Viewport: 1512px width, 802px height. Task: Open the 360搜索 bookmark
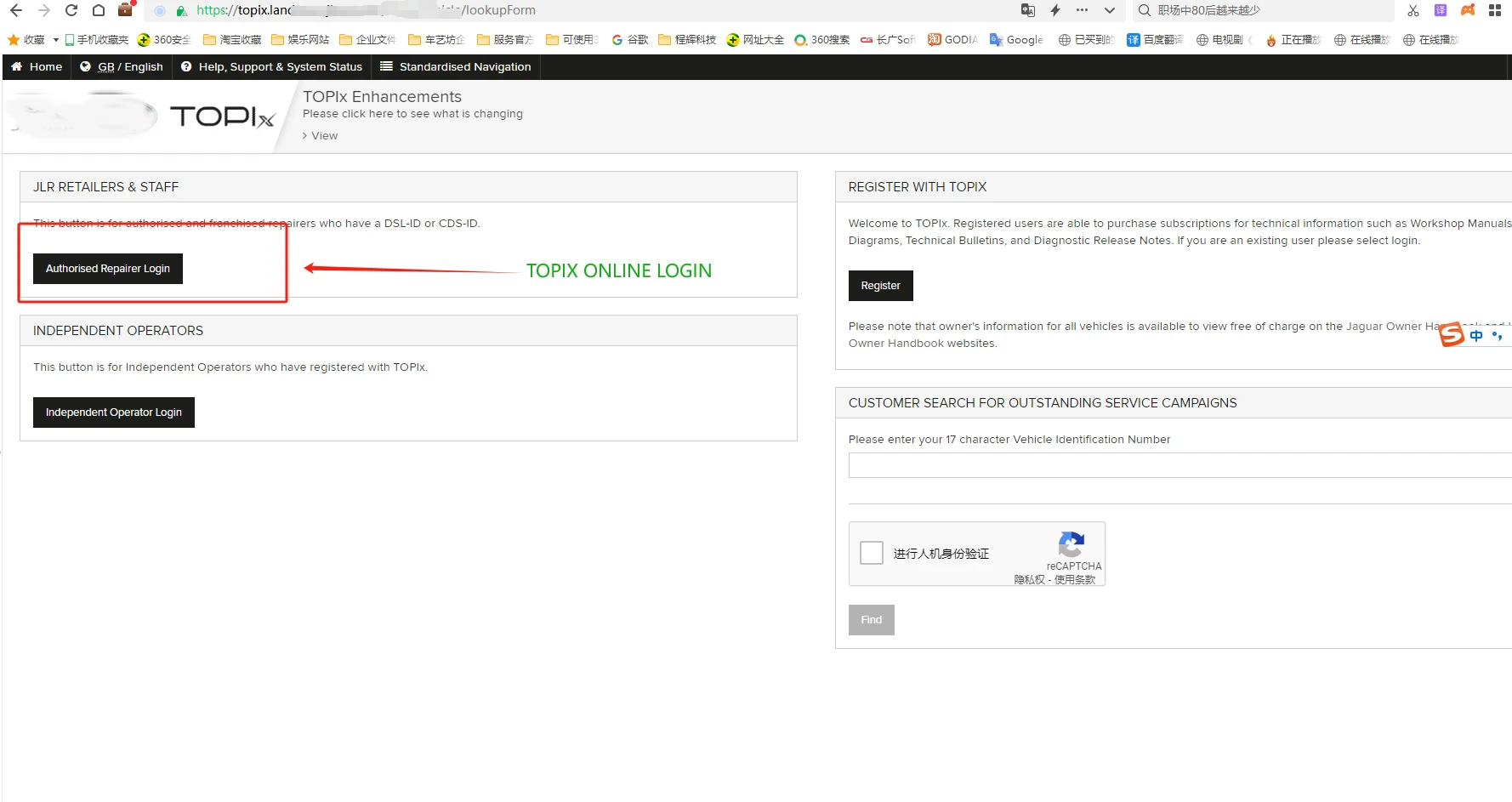click(x=822, y=40)
